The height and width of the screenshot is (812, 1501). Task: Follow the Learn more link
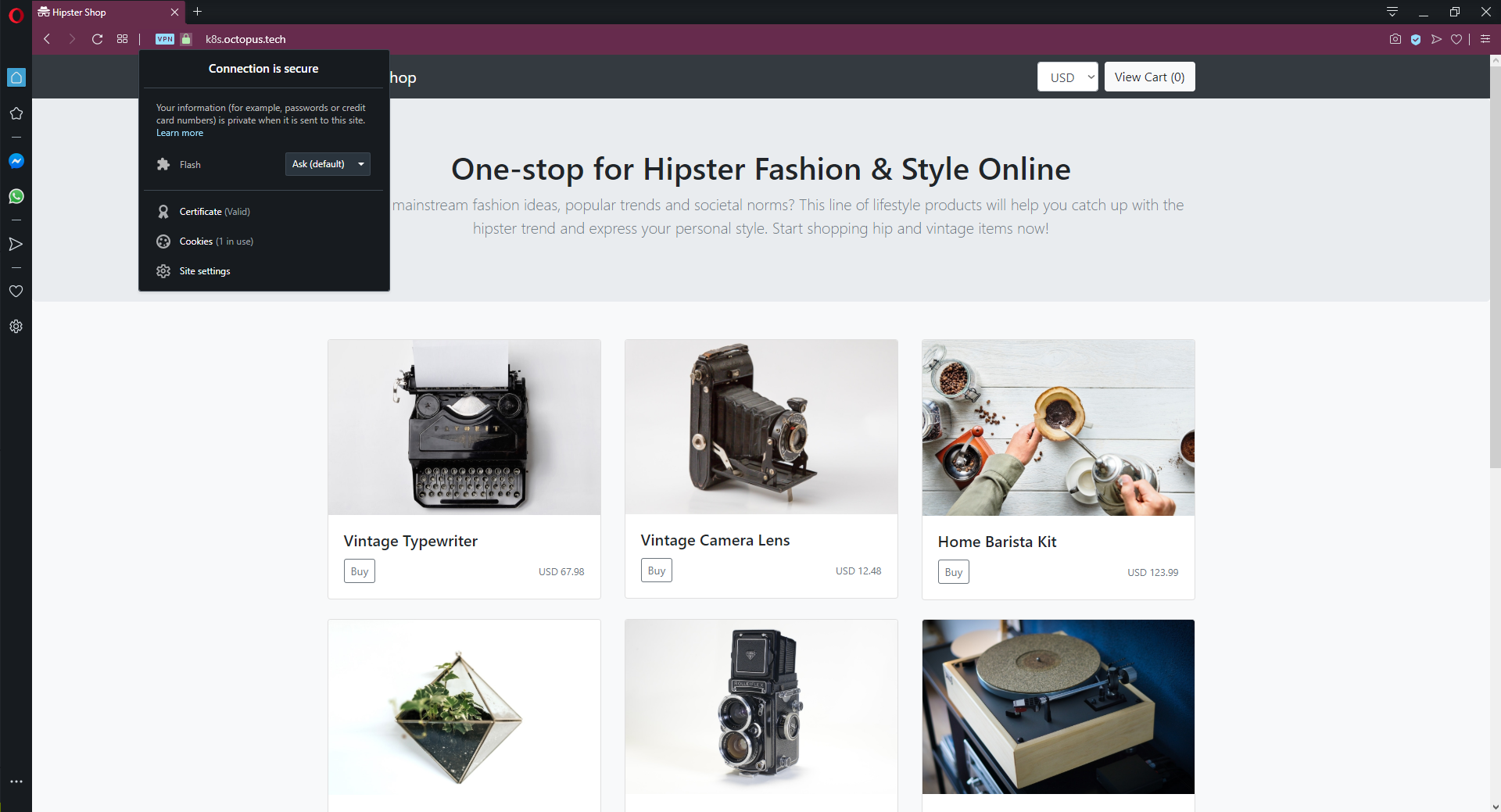180,133
